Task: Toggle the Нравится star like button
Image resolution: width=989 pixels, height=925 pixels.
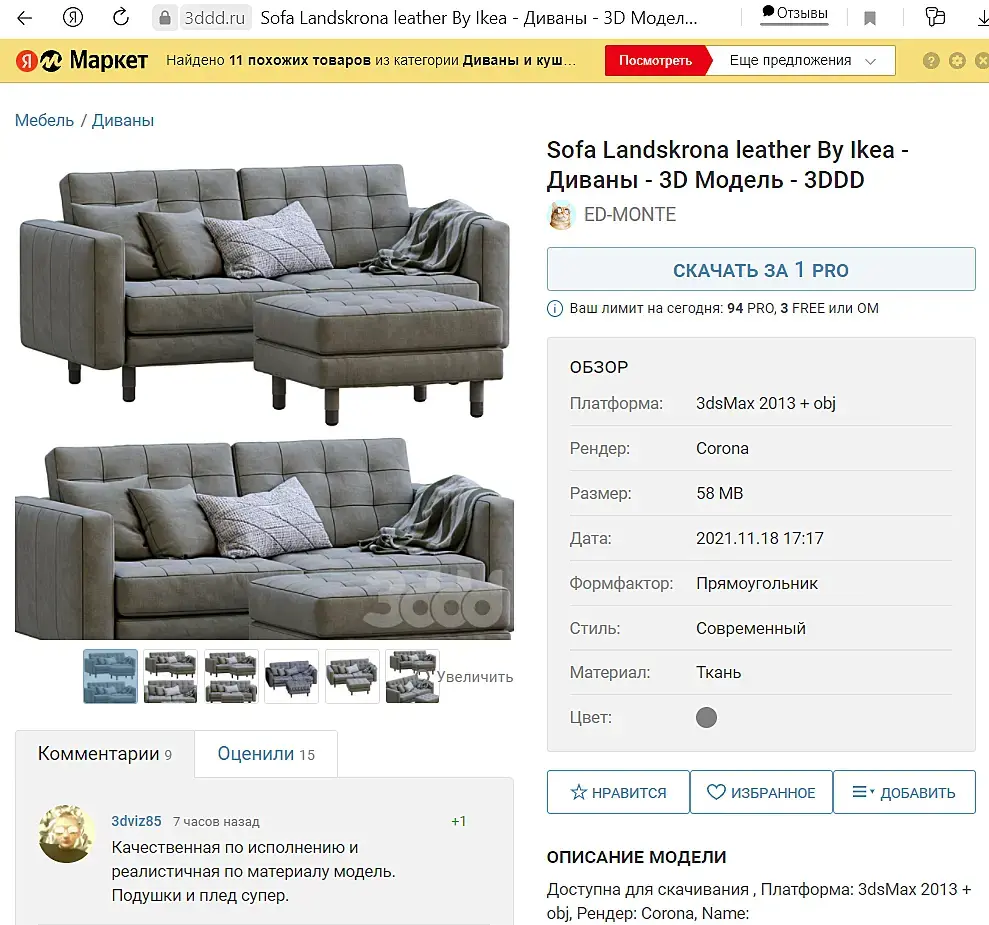Action: (x=618, y=792)
